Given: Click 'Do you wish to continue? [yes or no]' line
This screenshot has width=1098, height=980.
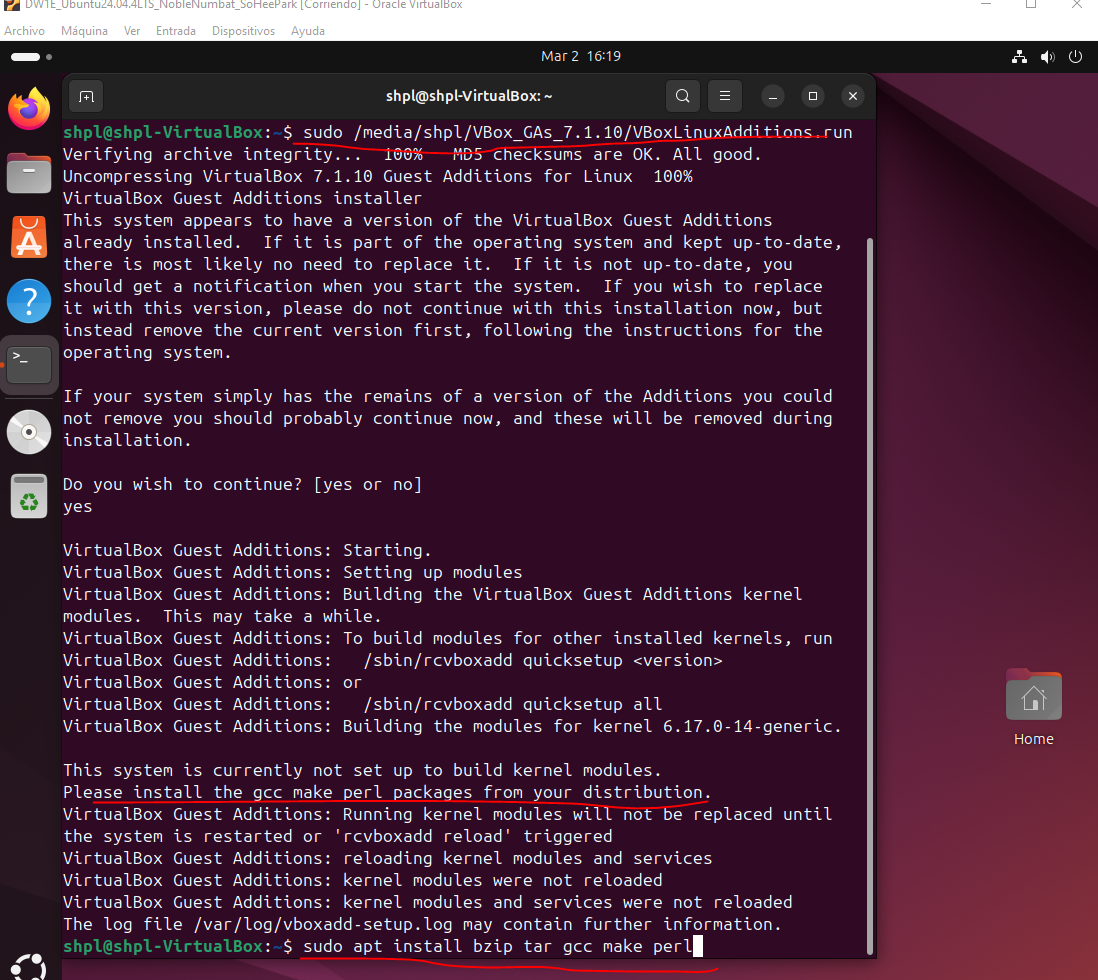Looking at the screenshot, I should tap(242, 484).
